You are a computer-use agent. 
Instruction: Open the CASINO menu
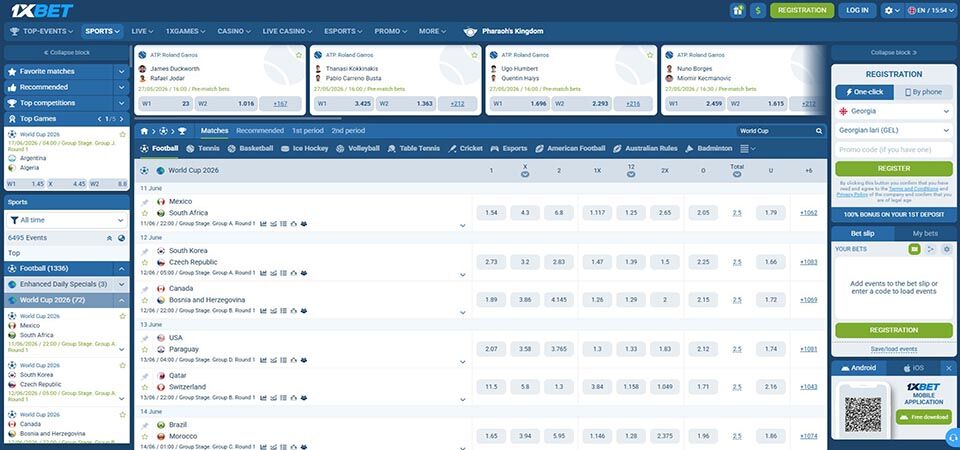click(234, 31)
